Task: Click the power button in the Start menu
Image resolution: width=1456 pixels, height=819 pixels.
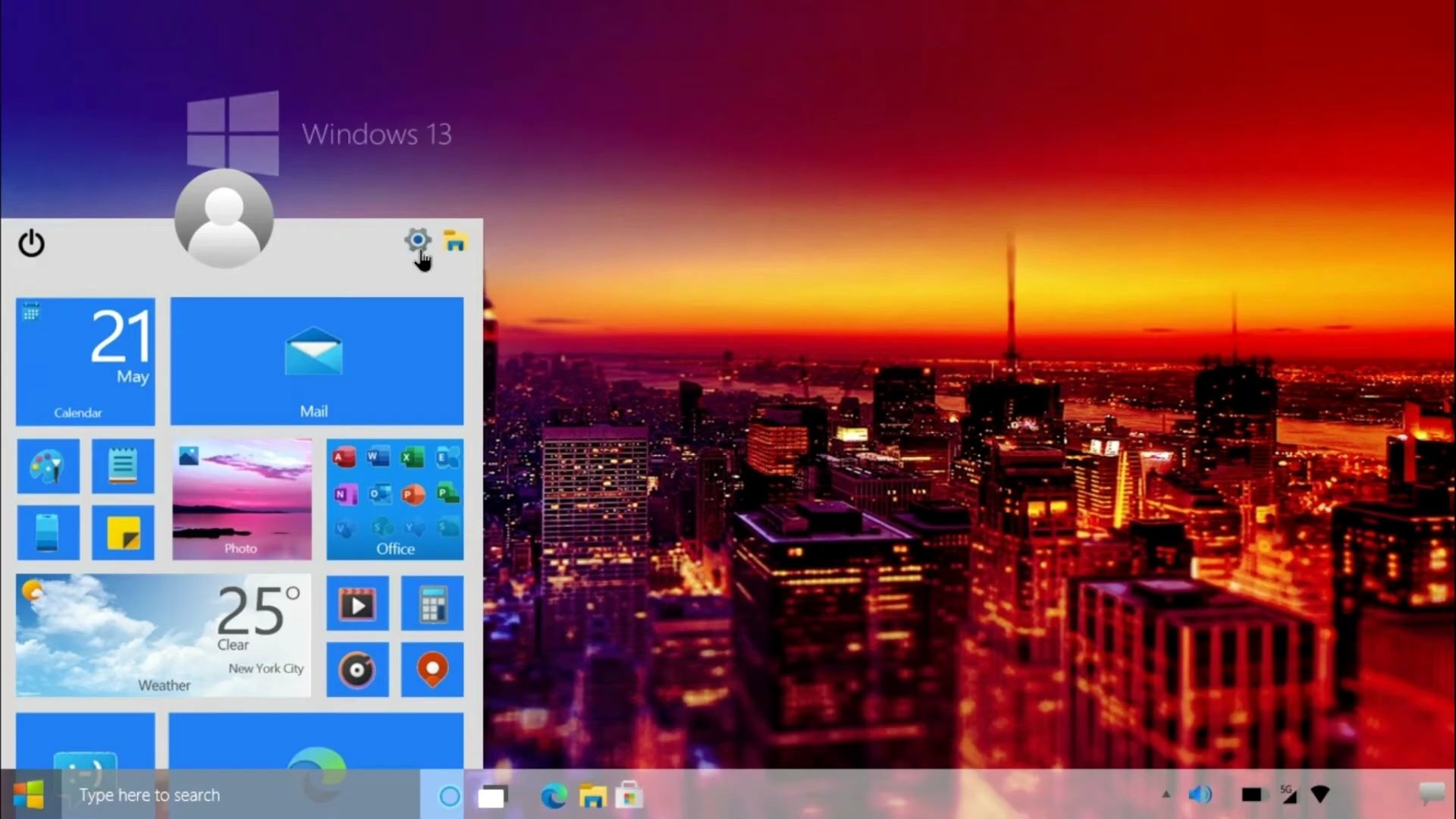Action: 31,244
